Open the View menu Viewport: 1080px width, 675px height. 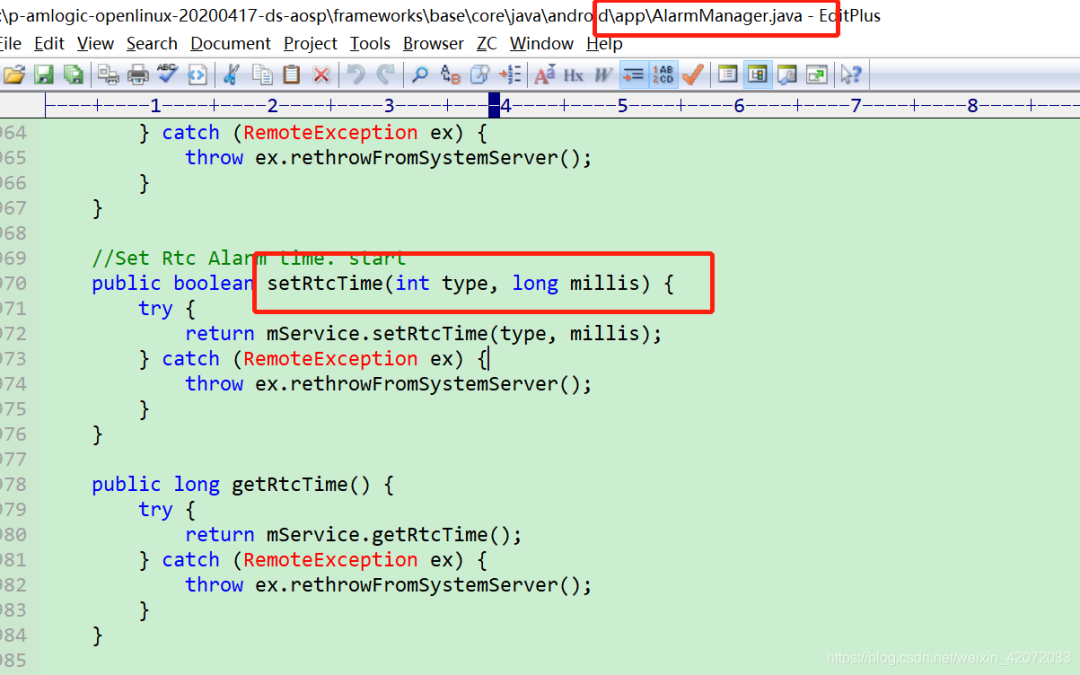point(95,43)
